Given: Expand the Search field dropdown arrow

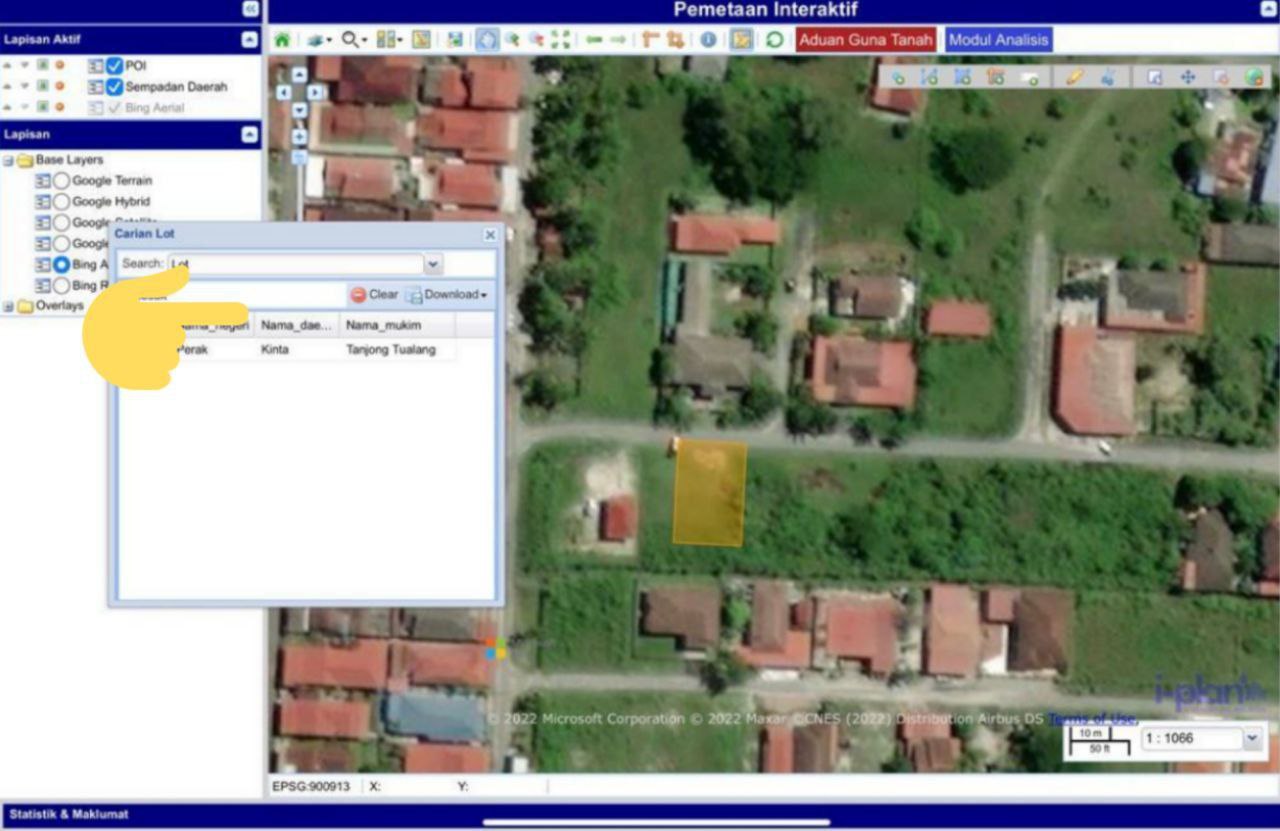Looking at the screenshot, I should coord(433,265).
